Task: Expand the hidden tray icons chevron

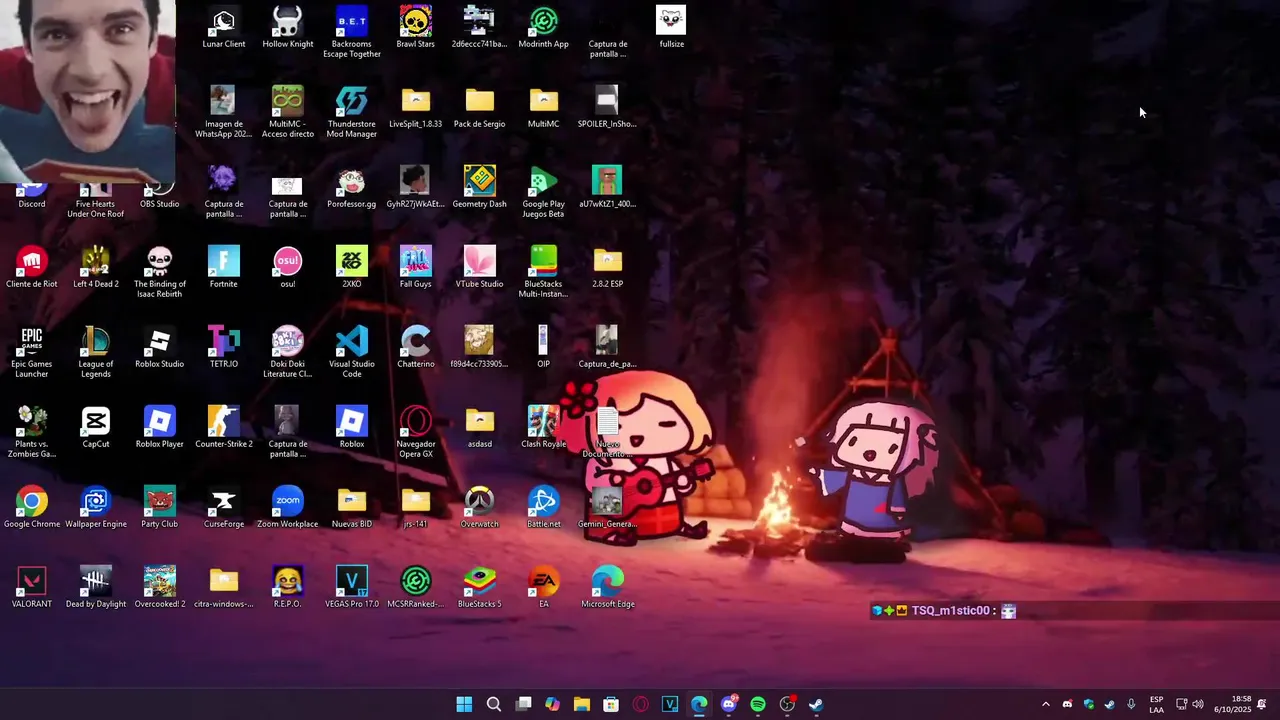Action: pyautogui.click(x=1046, y=704)
